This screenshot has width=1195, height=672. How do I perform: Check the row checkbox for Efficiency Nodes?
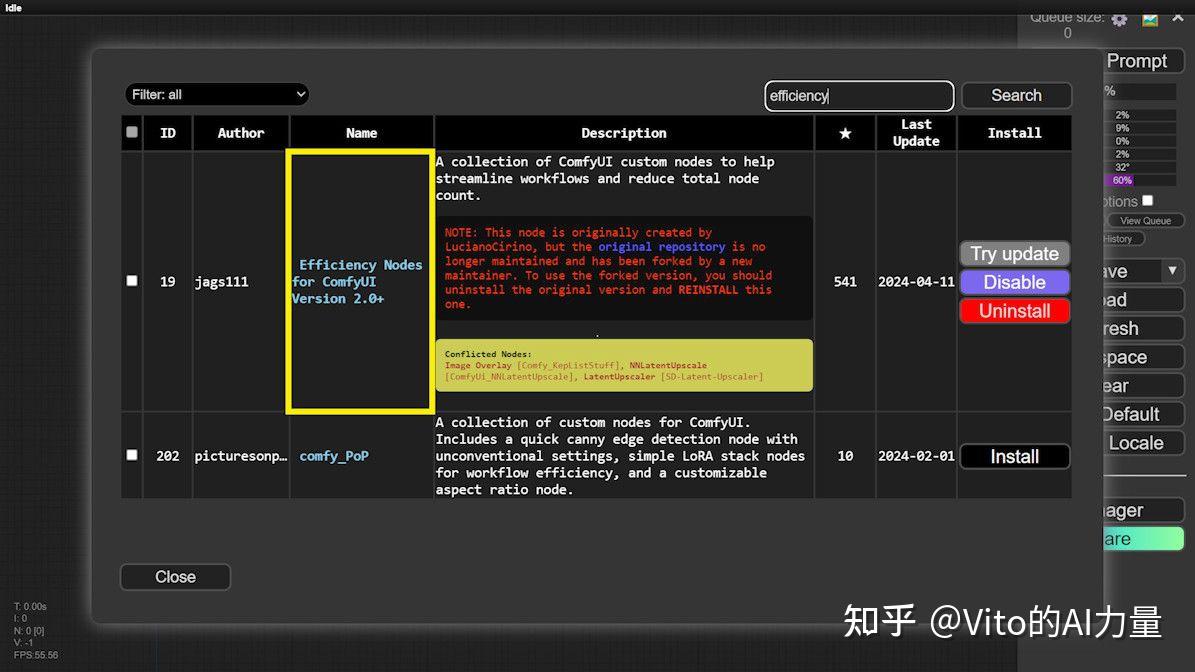[131, 281]
